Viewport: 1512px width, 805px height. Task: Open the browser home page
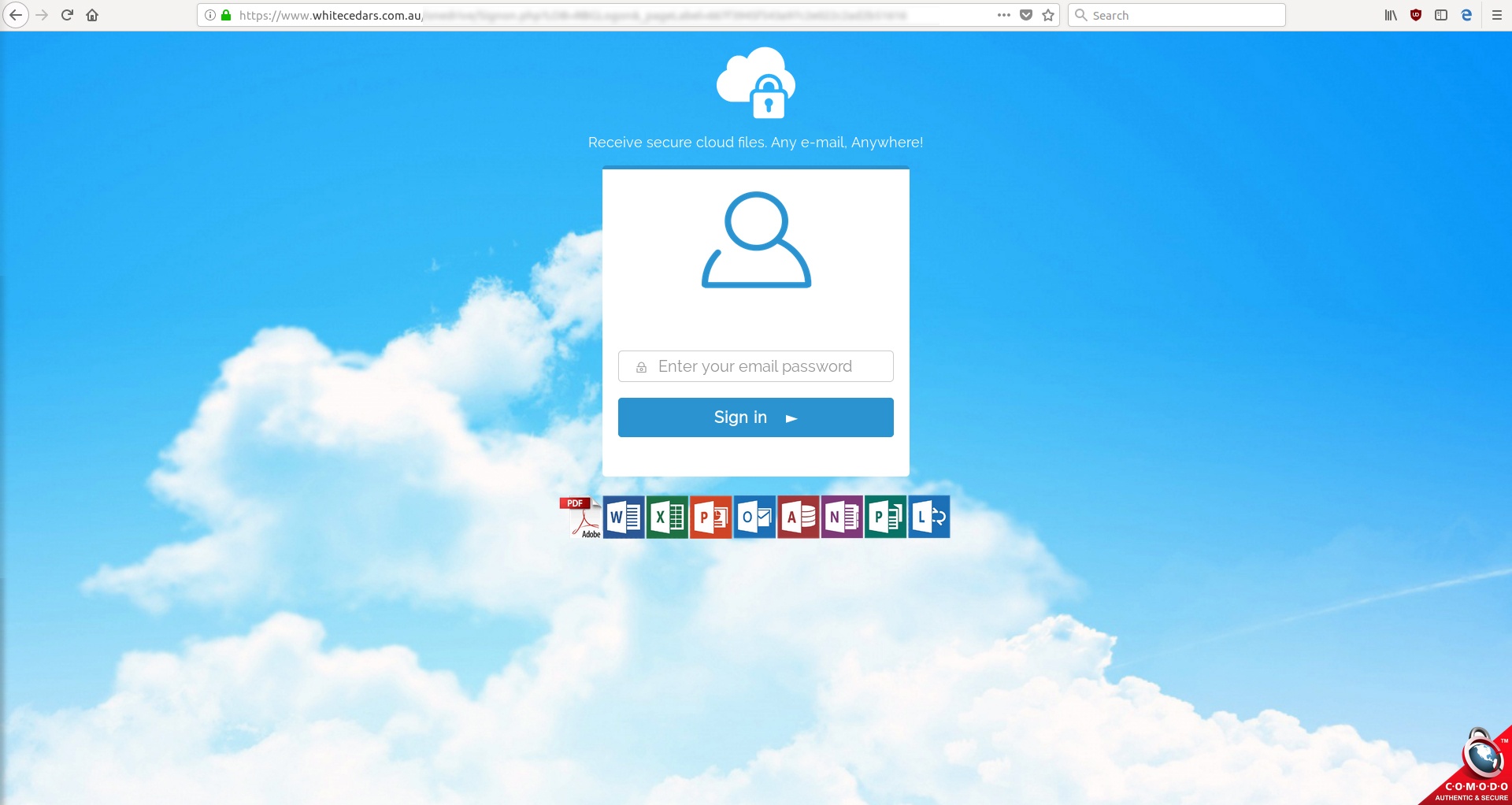pyautogui.click(x=92, y=15)
